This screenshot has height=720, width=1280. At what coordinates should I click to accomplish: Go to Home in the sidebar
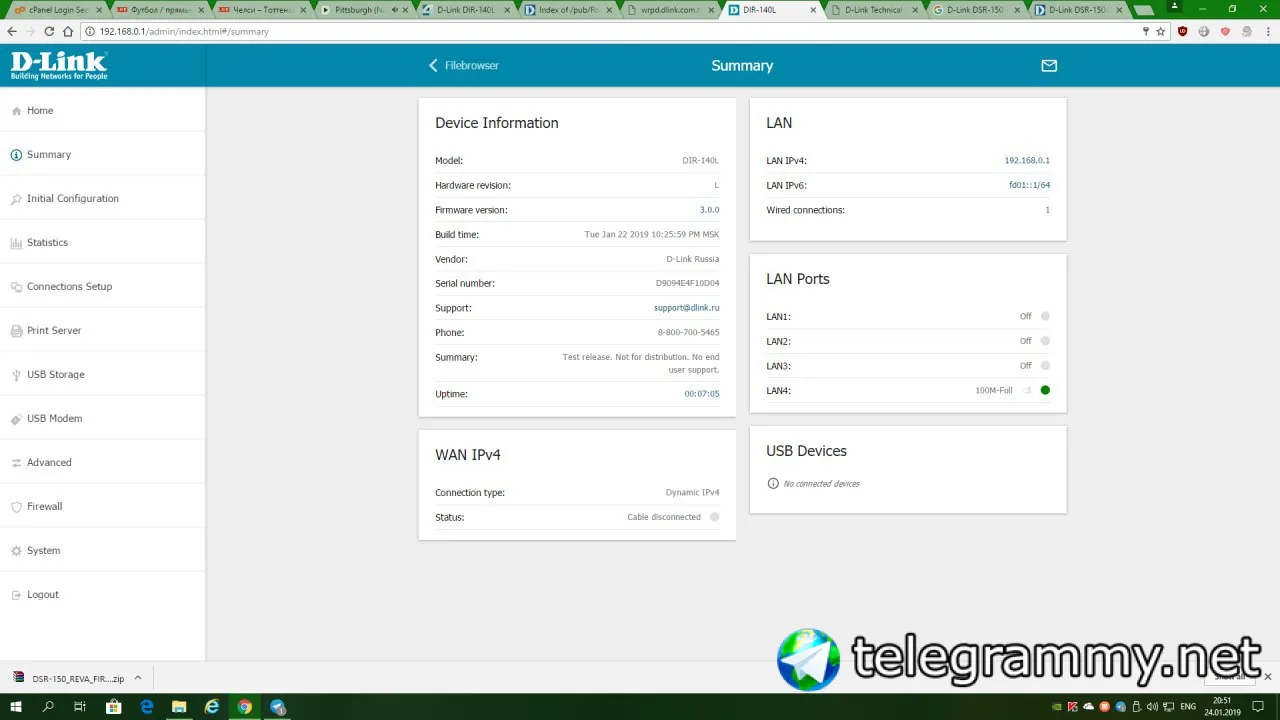click(x=103, y=111)
